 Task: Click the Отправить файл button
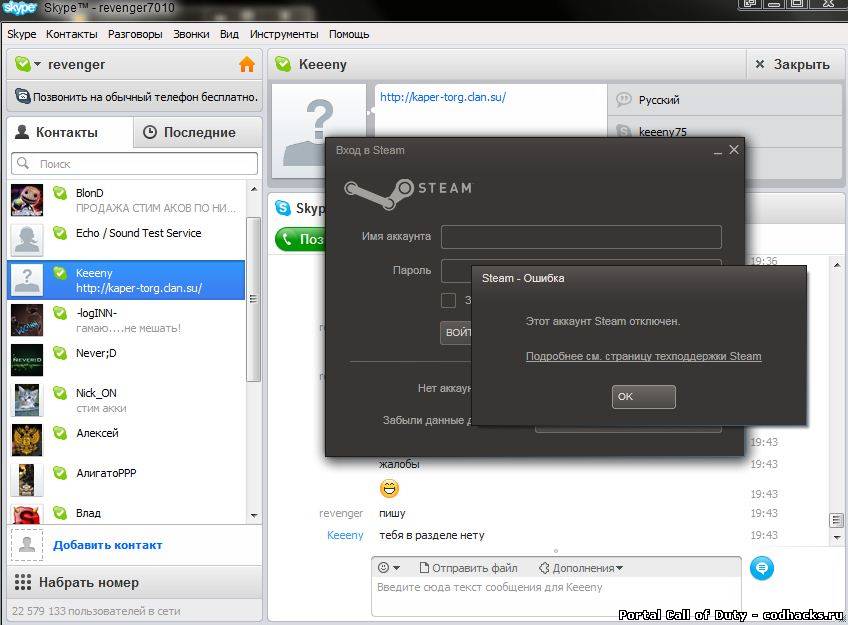tap(468, 568)
